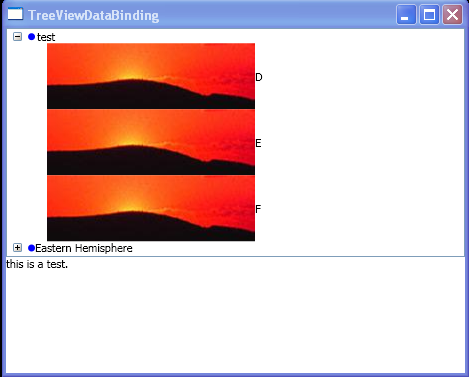Select the test tree item label
Image resolution: width=469 pixels, height=377 pixels.
click(46, 37)
